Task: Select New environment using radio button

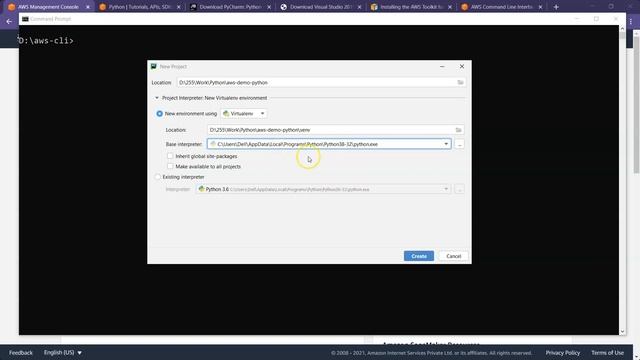Action: pyautogui.click(x=160, y=113)
